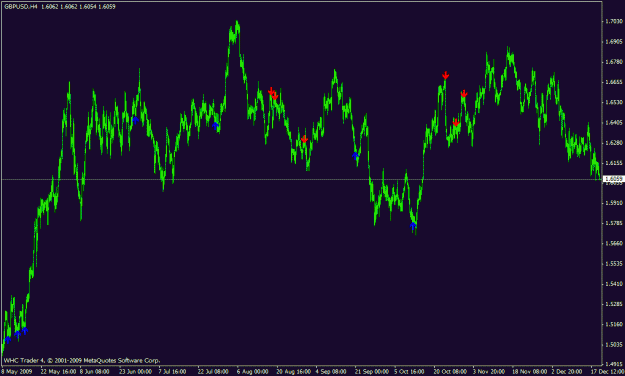The height and width of the screenshot is (376, 625).
Task: Click the 7 Jul 16:00 date label
Action: click(x=172, y=372)
